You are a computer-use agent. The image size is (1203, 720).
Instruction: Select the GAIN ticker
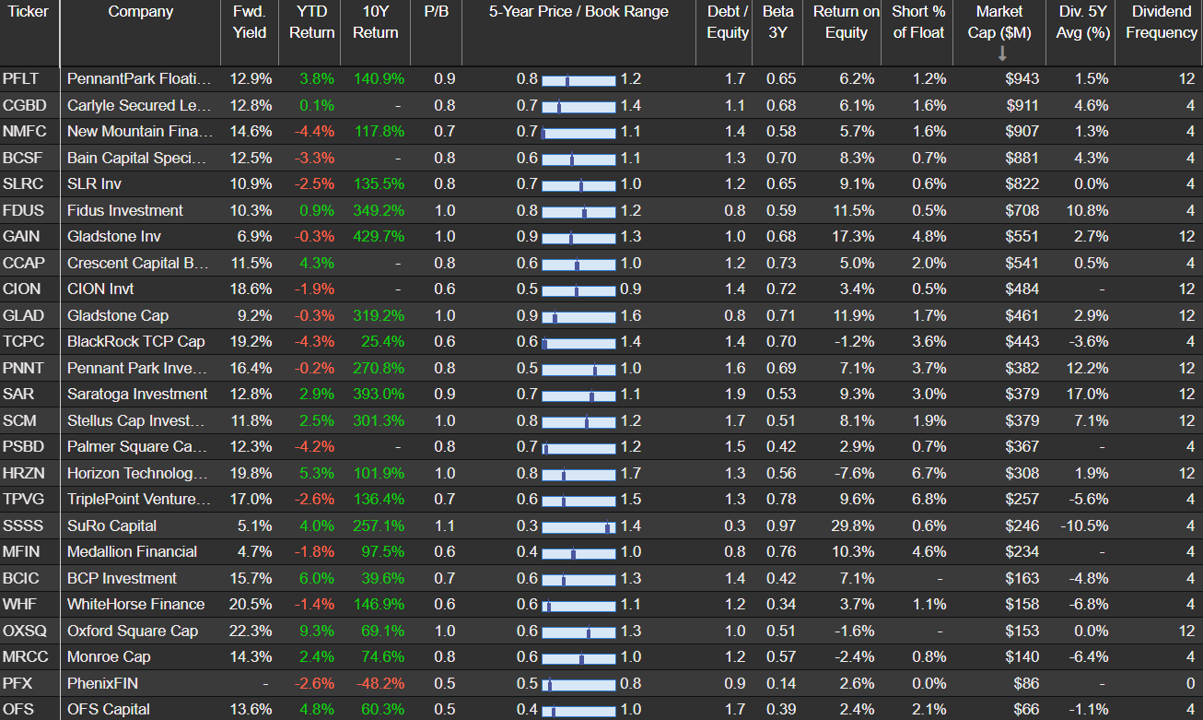(x=21, y=236)
